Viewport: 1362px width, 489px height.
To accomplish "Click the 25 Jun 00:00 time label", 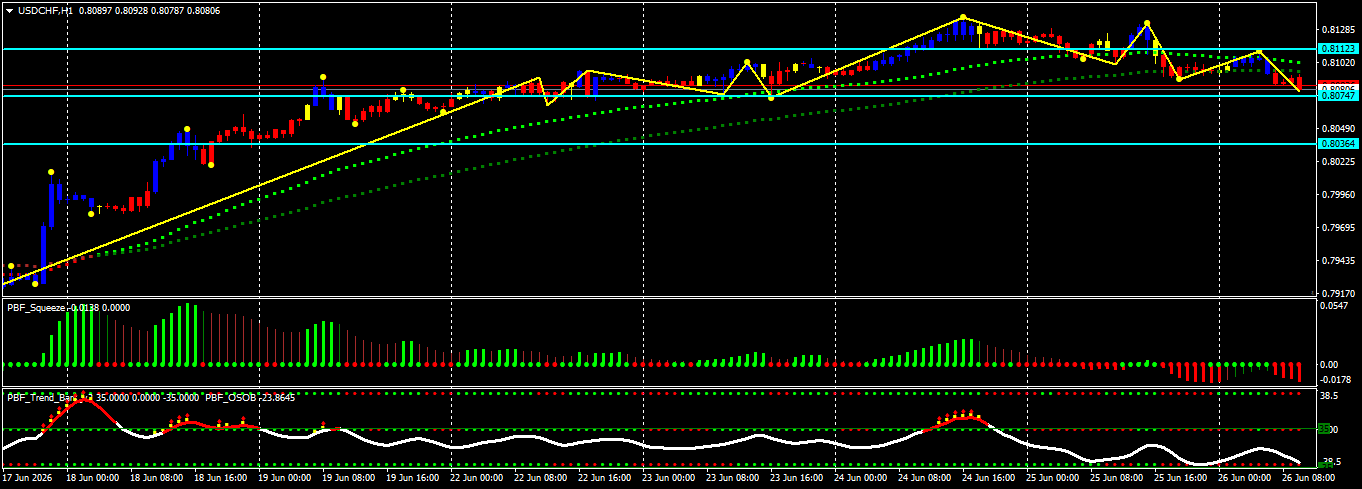I will [1055, 480].
